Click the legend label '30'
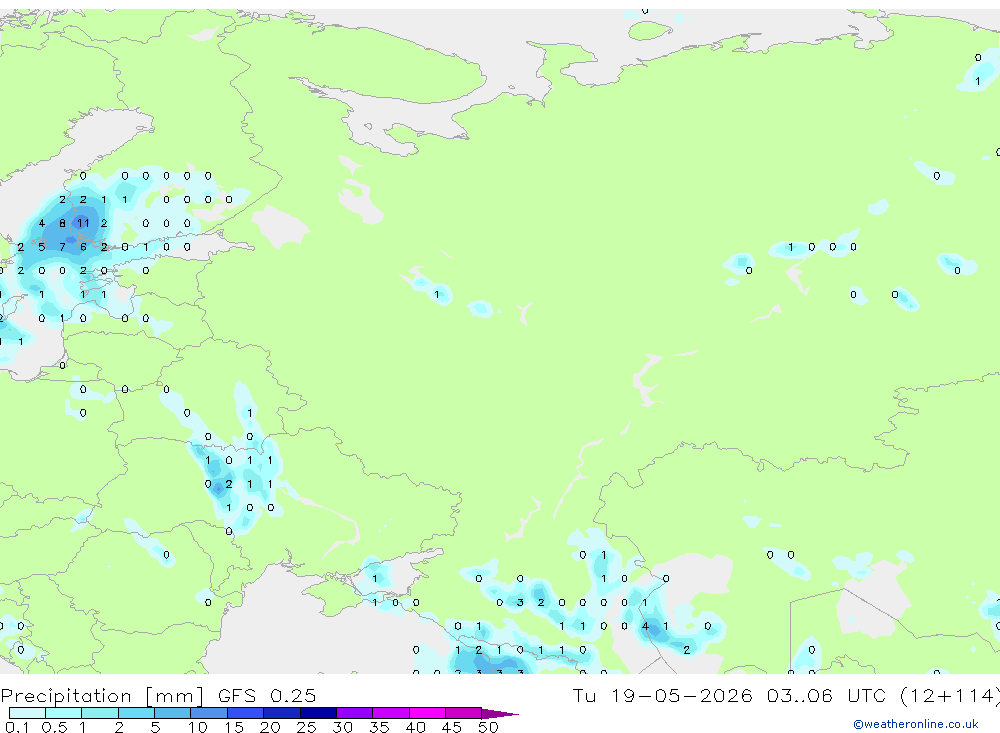Viewport: 1000px width, 733px height. (x=342, y=727)
